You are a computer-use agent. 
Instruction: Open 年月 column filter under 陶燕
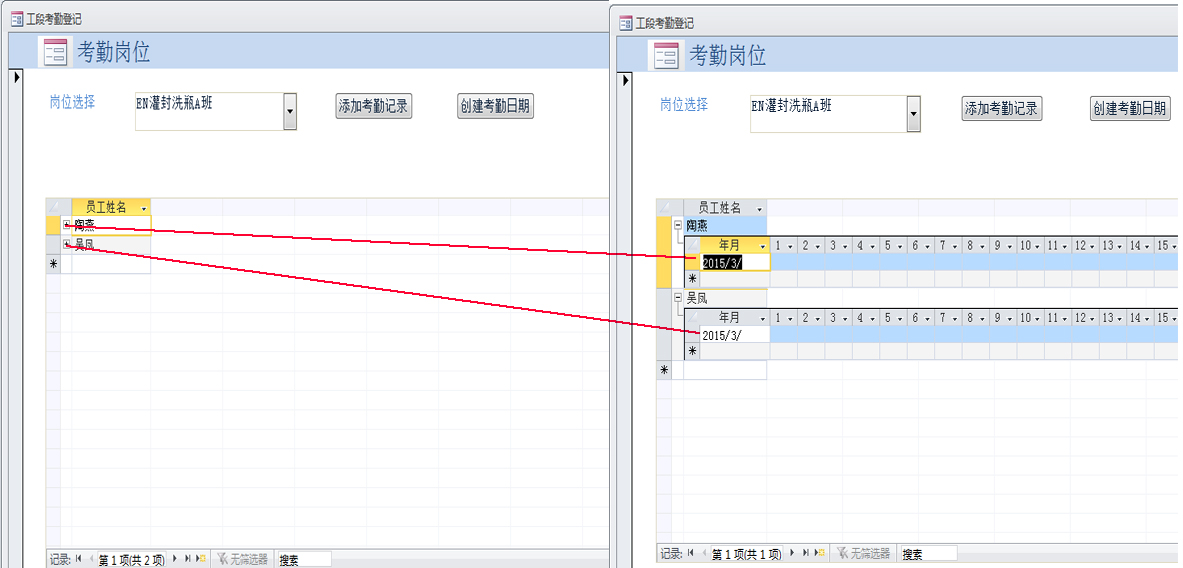pos(762,245)
